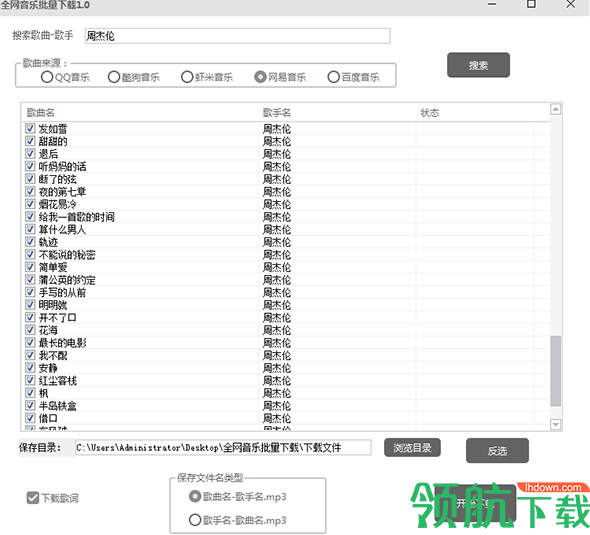The width and height of the screenshot is (590, 535).
Task: Toggle checkbox for 给我一首歌的时间
Action: coord(30,217)
